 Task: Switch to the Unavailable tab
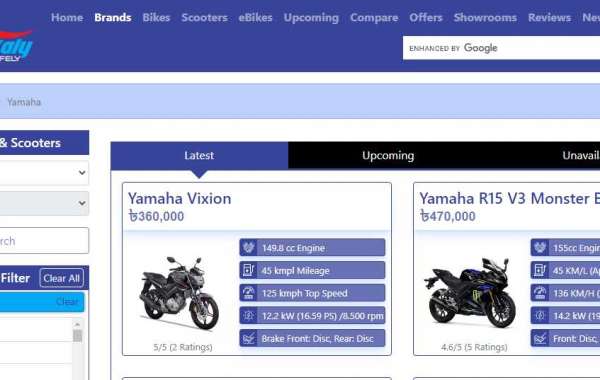click(581, 155)
